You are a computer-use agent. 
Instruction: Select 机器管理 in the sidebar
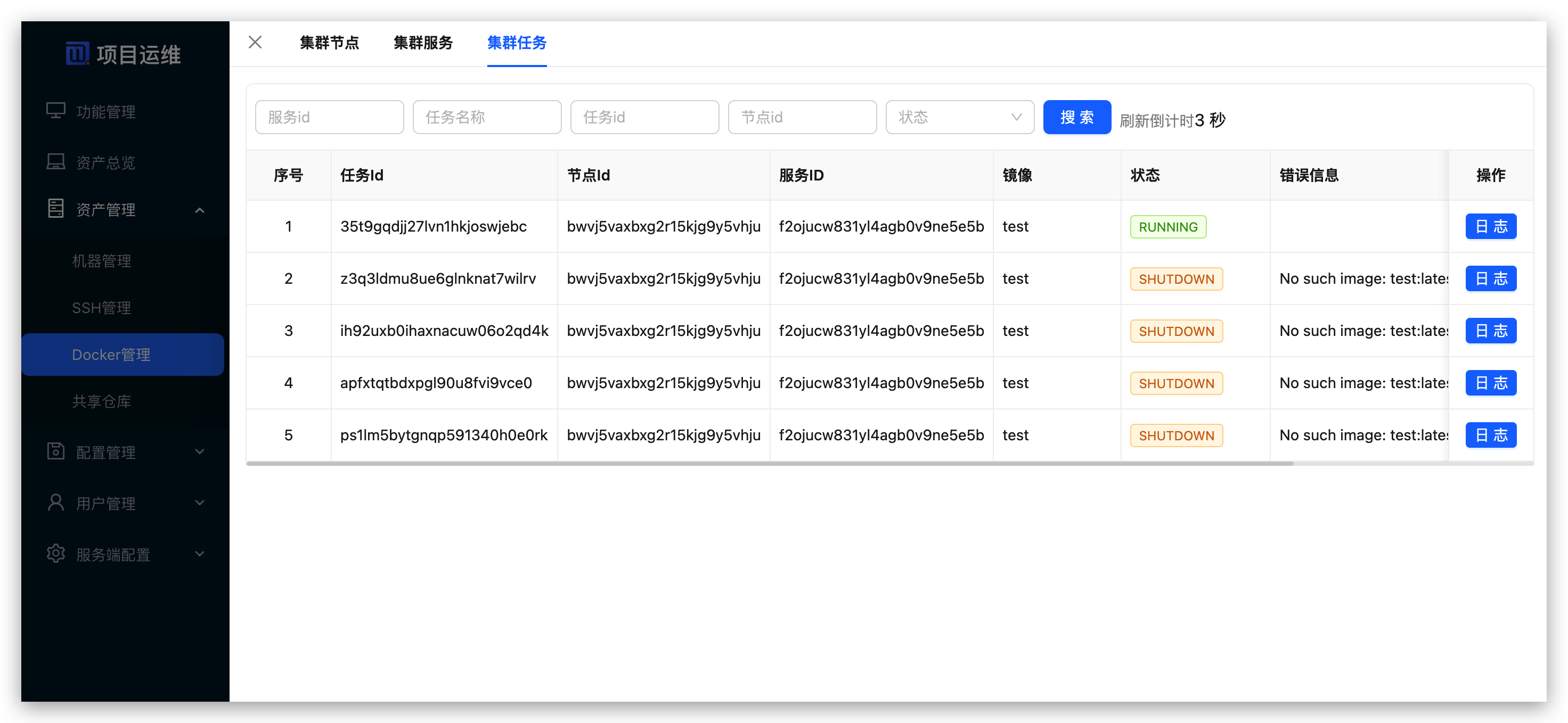pyautogui.click(x=102, y=261)
